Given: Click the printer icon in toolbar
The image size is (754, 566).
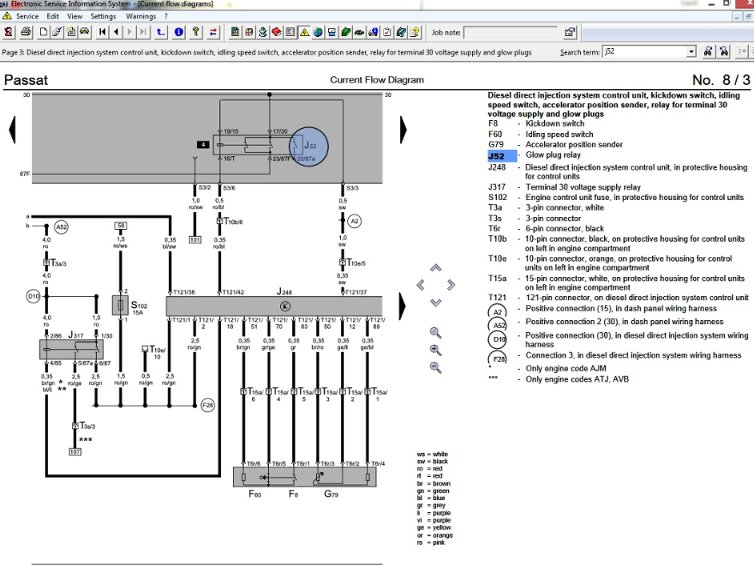Looking at the screenshot, I should (26, 32).
